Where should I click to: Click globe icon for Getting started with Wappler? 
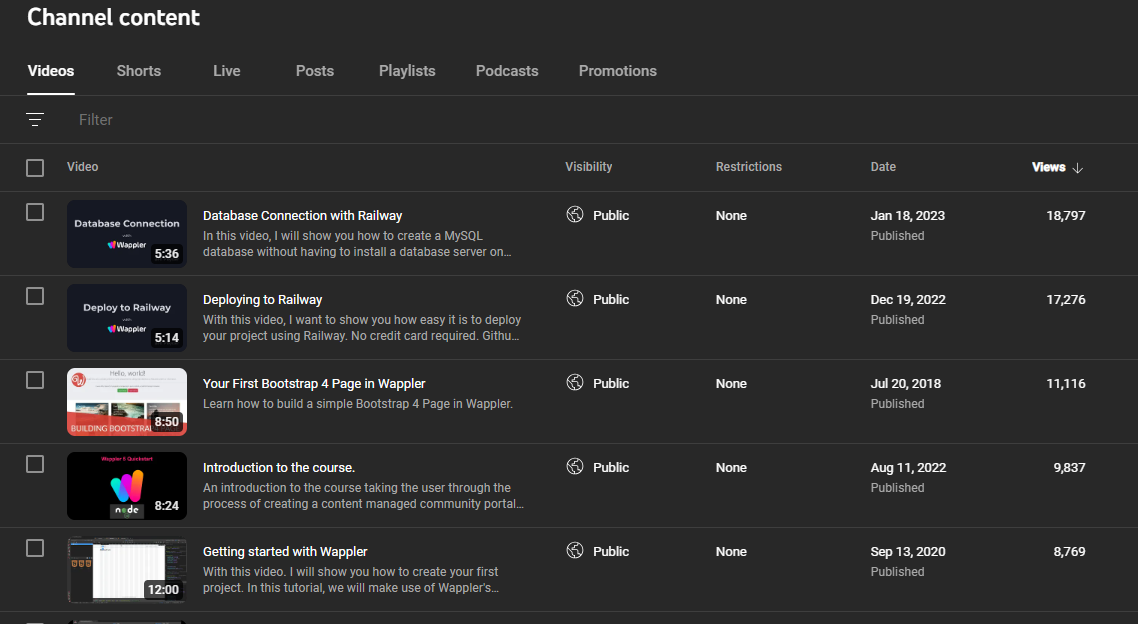click(575, 551)
